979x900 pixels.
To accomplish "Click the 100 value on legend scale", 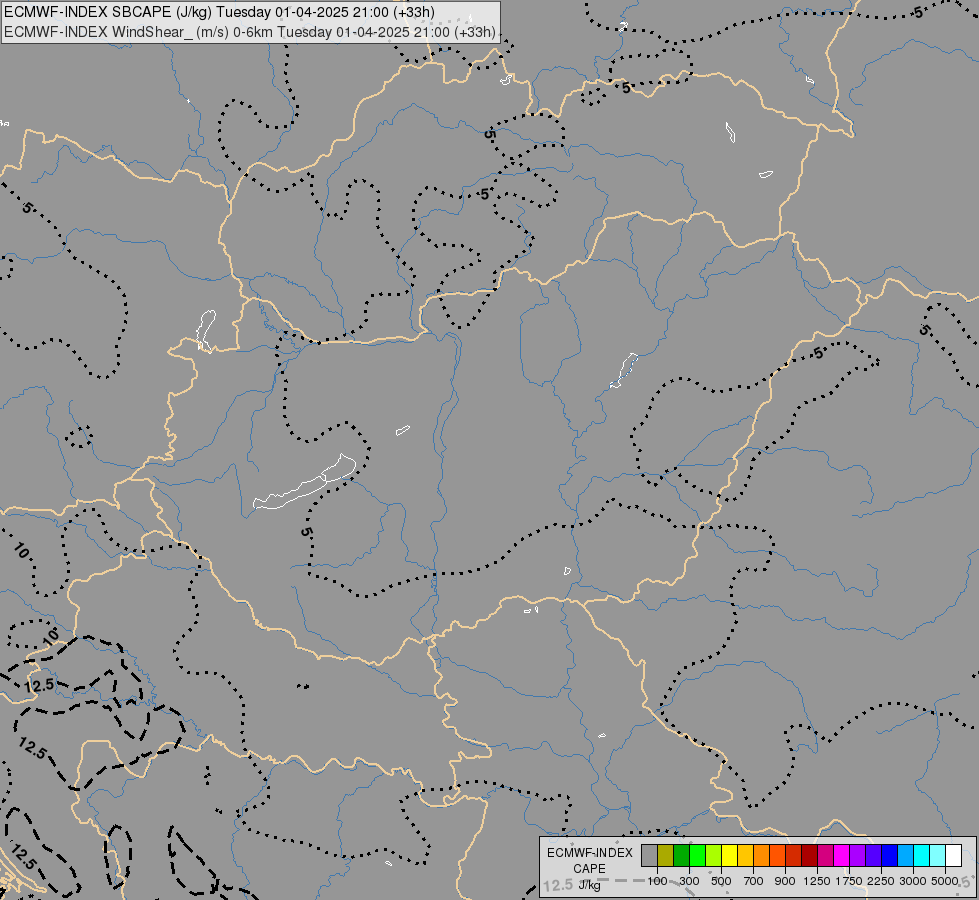I will coord(657,881).
